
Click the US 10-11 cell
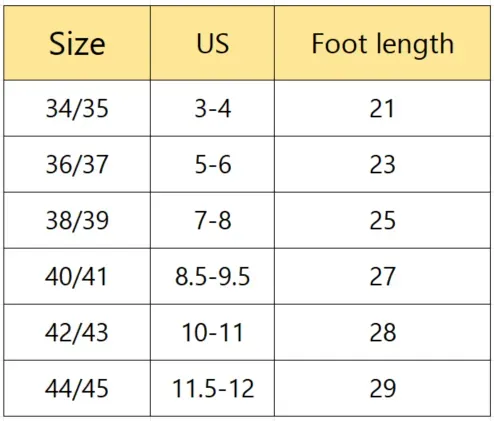point(213,332)
